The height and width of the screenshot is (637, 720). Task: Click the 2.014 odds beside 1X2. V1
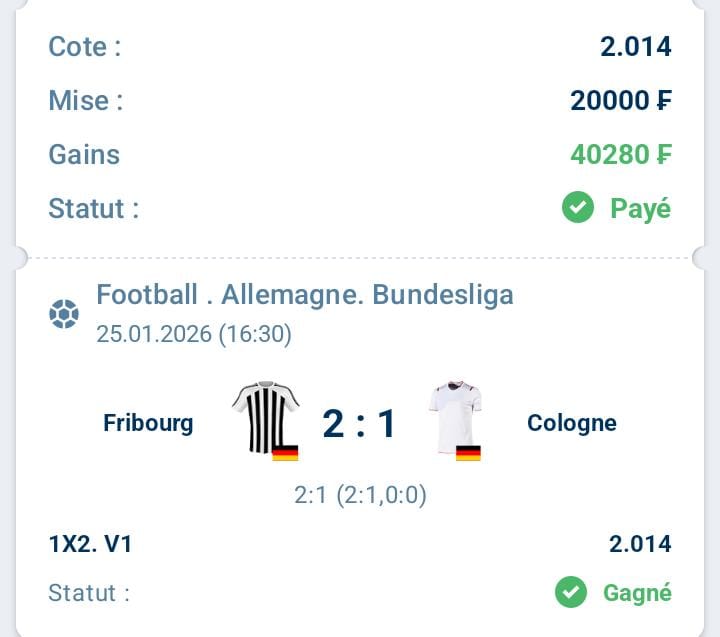pyautogui.click(x=640, y=544)
